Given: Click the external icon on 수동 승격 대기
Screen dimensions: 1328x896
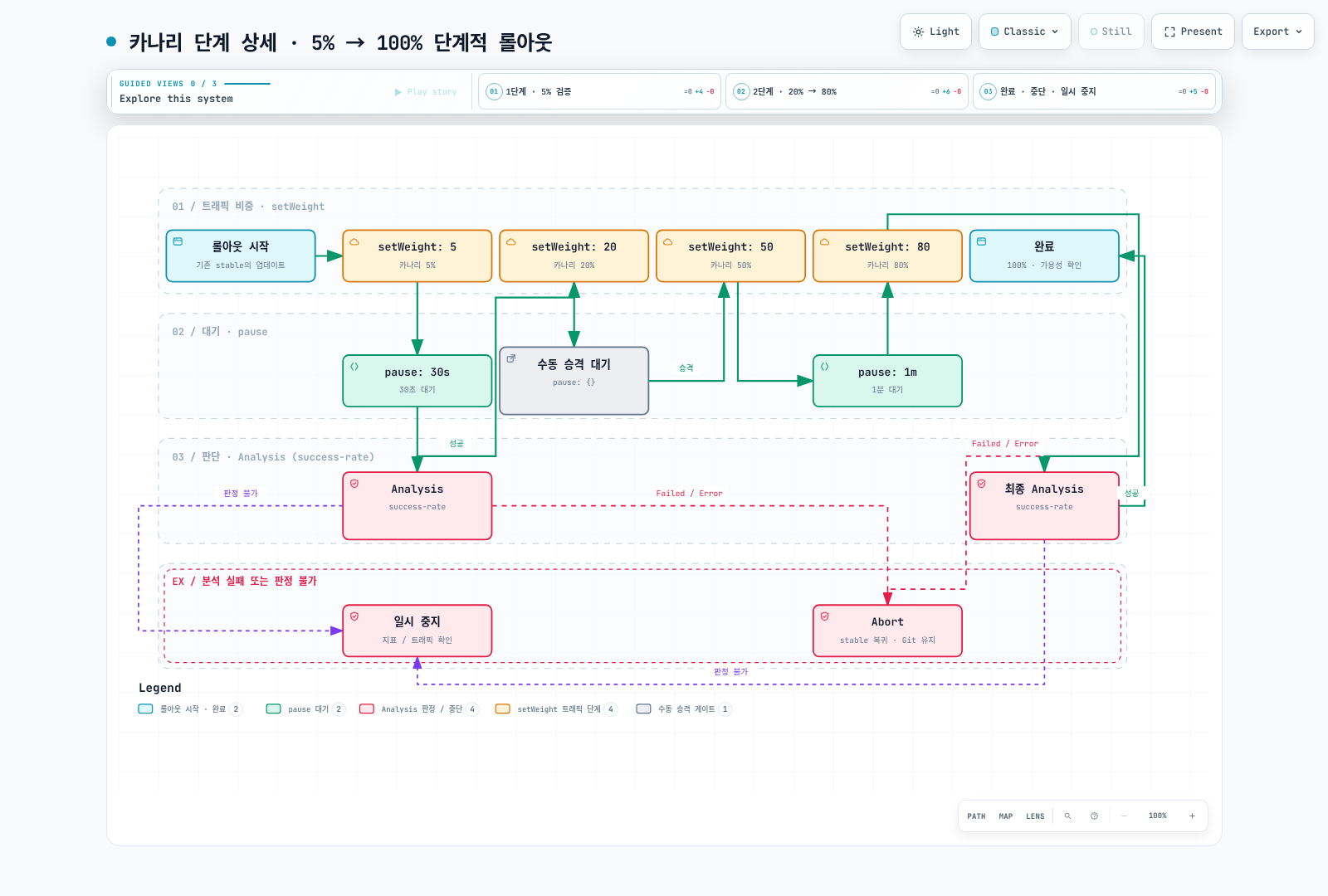Looking at the screenshot, I should [511, 358].
